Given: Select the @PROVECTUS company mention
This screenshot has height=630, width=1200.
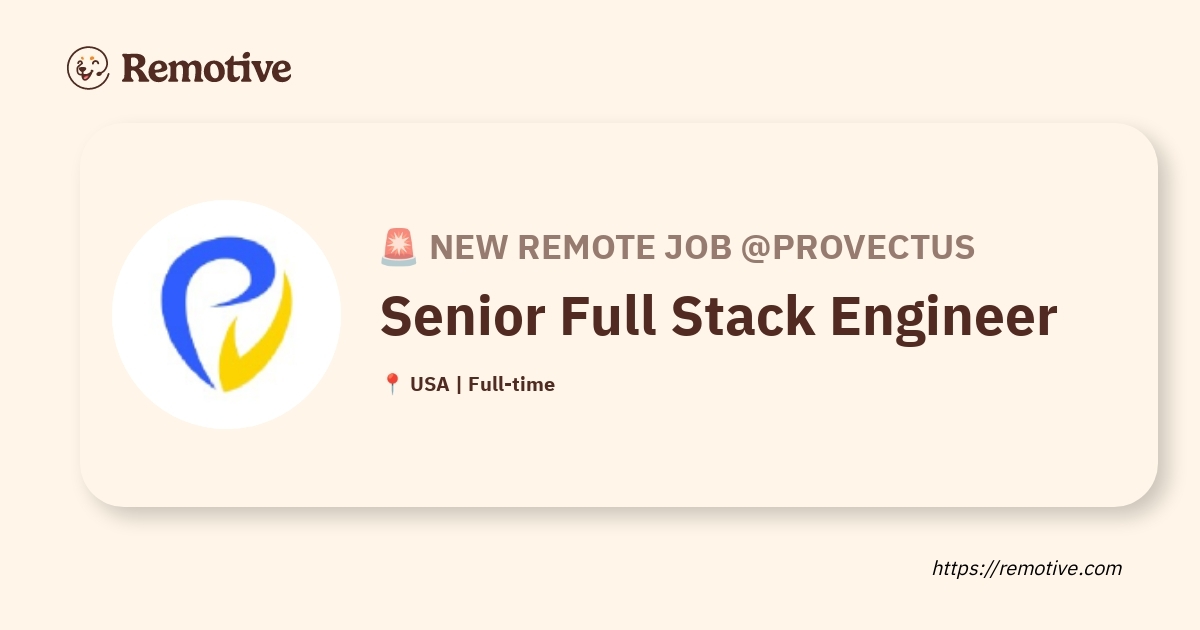Looking at the screenshot, I should click(857, 247).
